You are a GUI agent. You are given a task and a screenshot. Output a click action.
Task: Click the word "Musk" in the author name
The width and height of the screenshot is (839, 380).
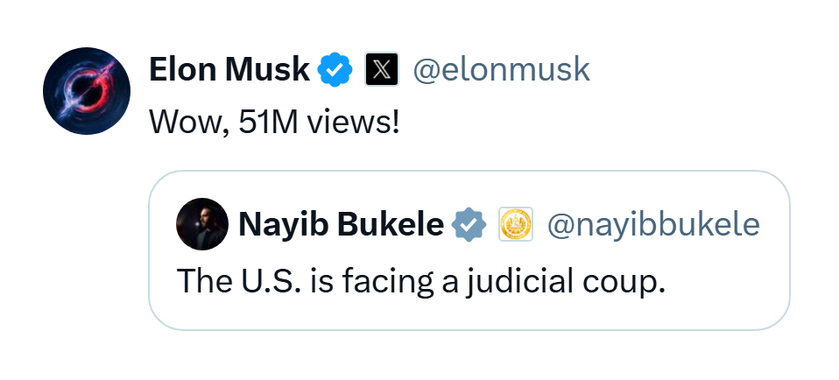pyautogui.click(x=268, y=70)
